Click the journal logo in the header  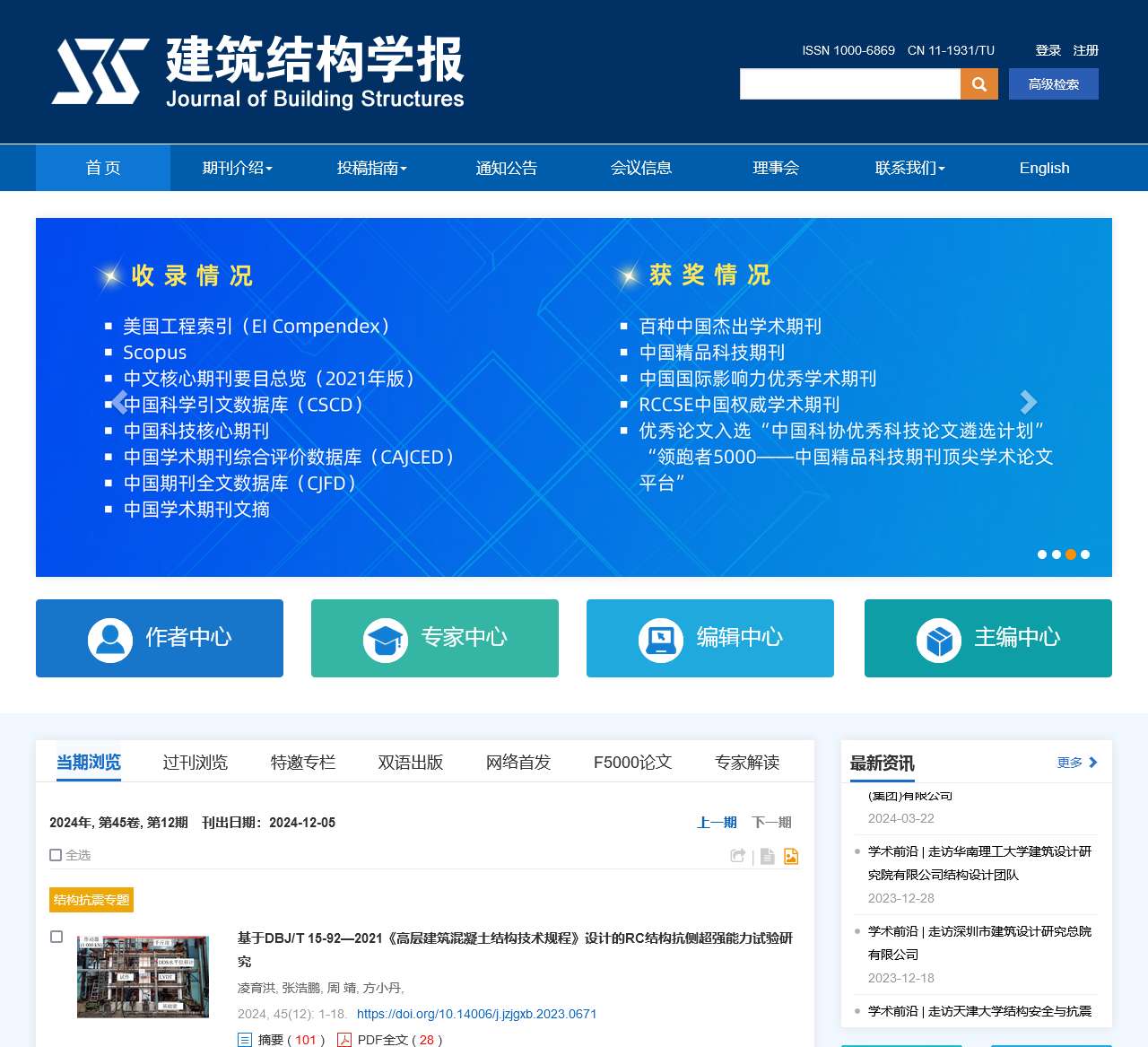(x=258, y=72)
